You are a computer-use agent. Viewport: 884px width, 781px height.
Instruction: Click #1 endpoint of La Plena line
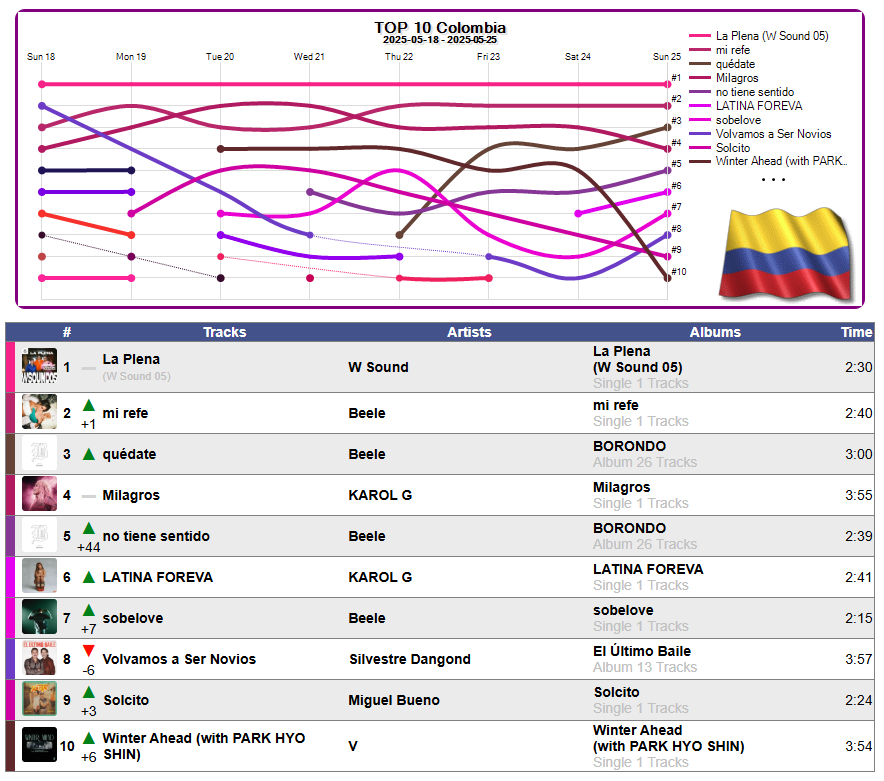coord(668,84)
